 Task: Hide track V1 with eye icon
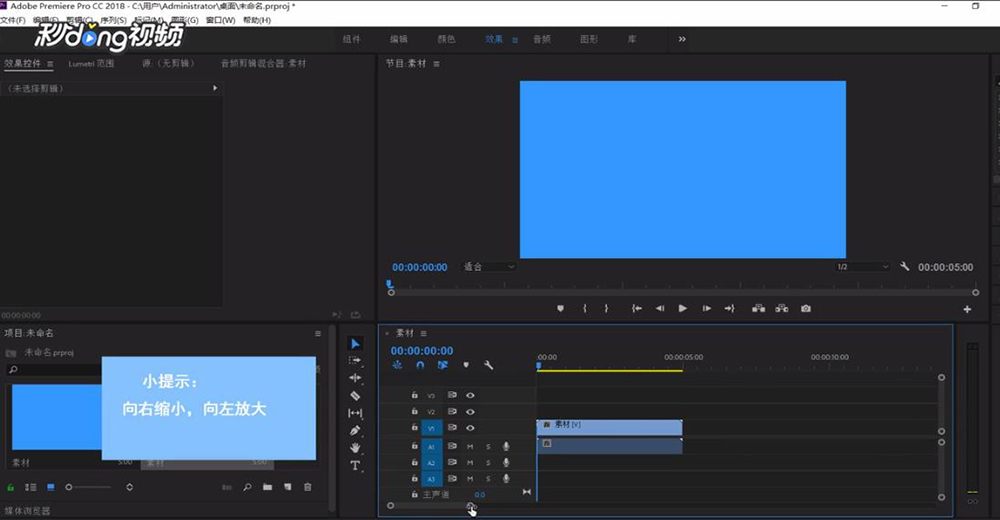470,427
